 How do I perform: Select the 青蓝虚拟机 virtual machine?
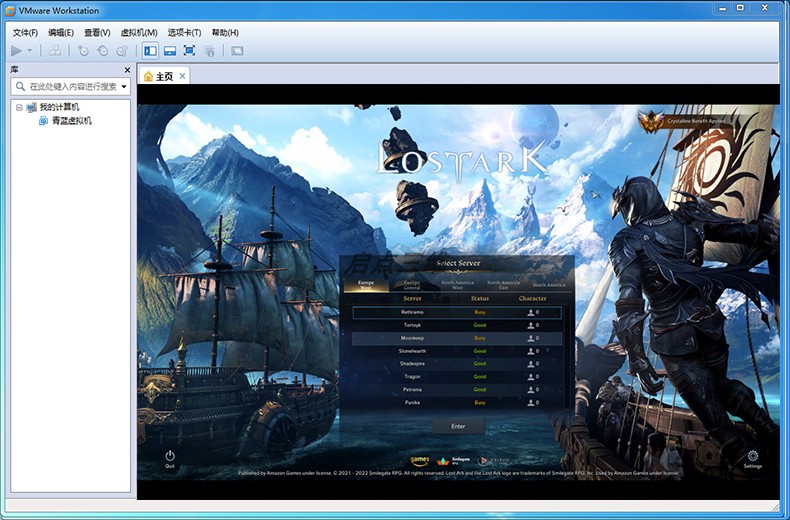[x=72, y=120]
